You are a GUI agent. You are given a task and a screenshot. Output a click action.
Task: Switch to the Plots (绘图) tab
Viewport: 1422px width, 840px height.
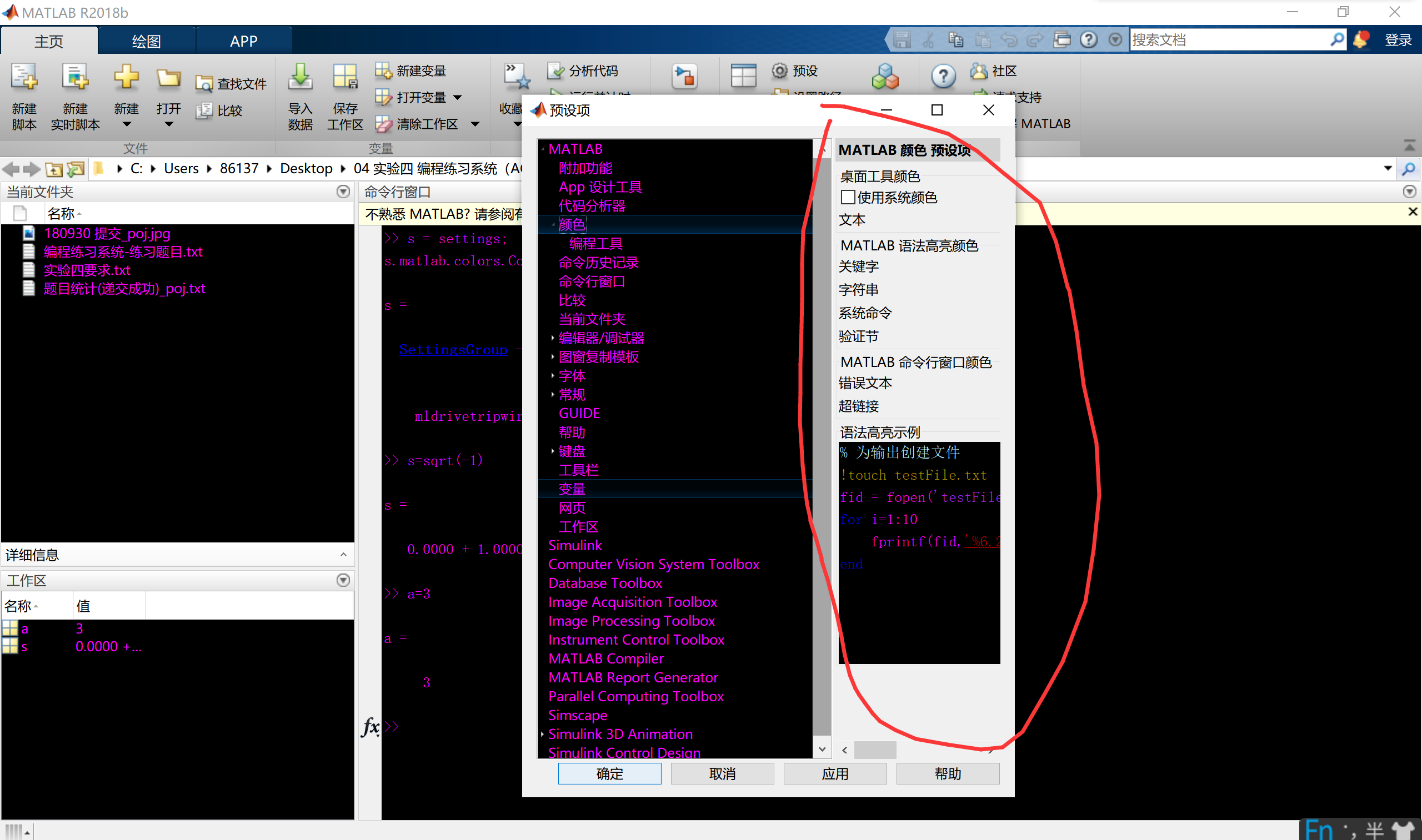click(146, 41)
